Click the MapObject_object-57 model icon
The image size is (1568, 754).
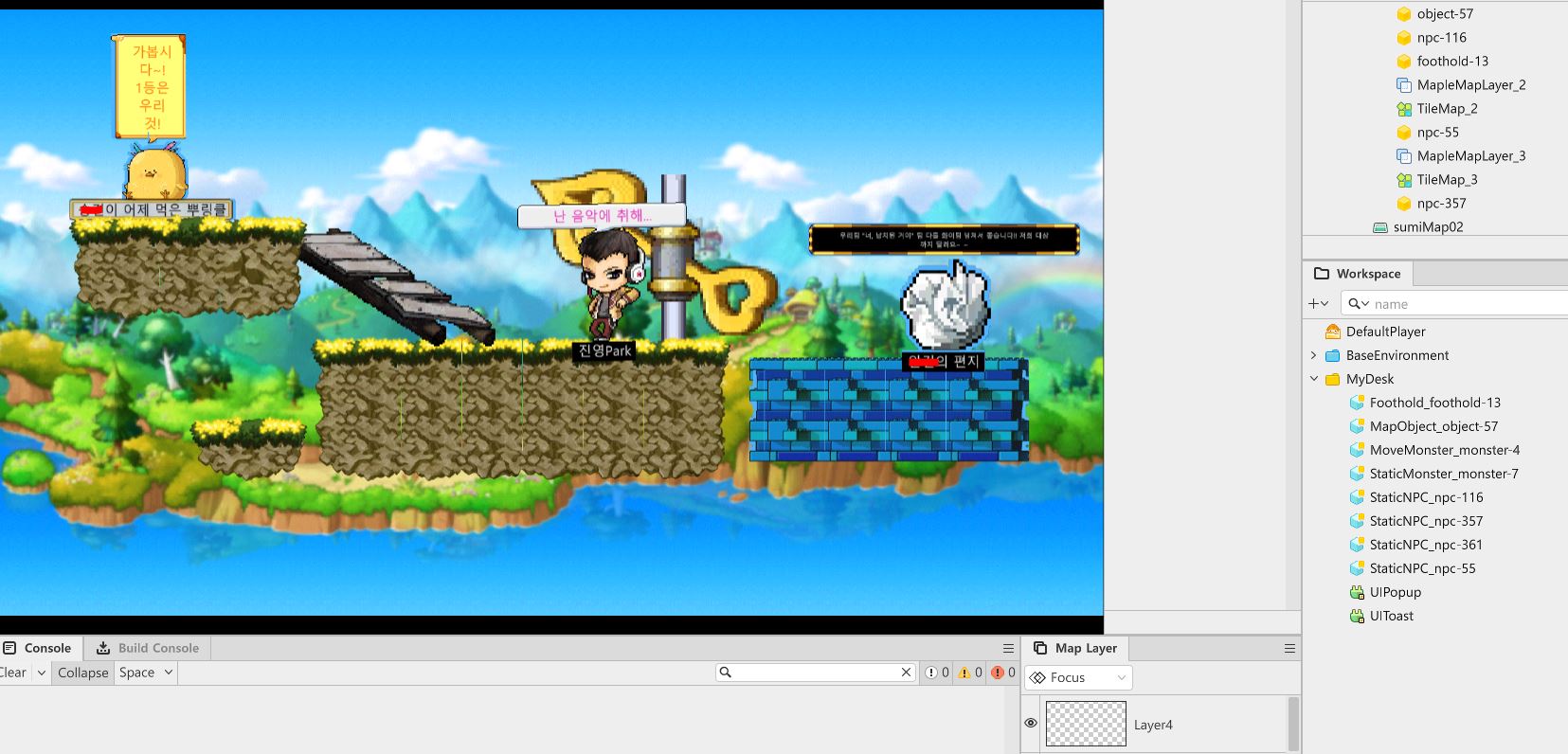[x=1357, y=426]
